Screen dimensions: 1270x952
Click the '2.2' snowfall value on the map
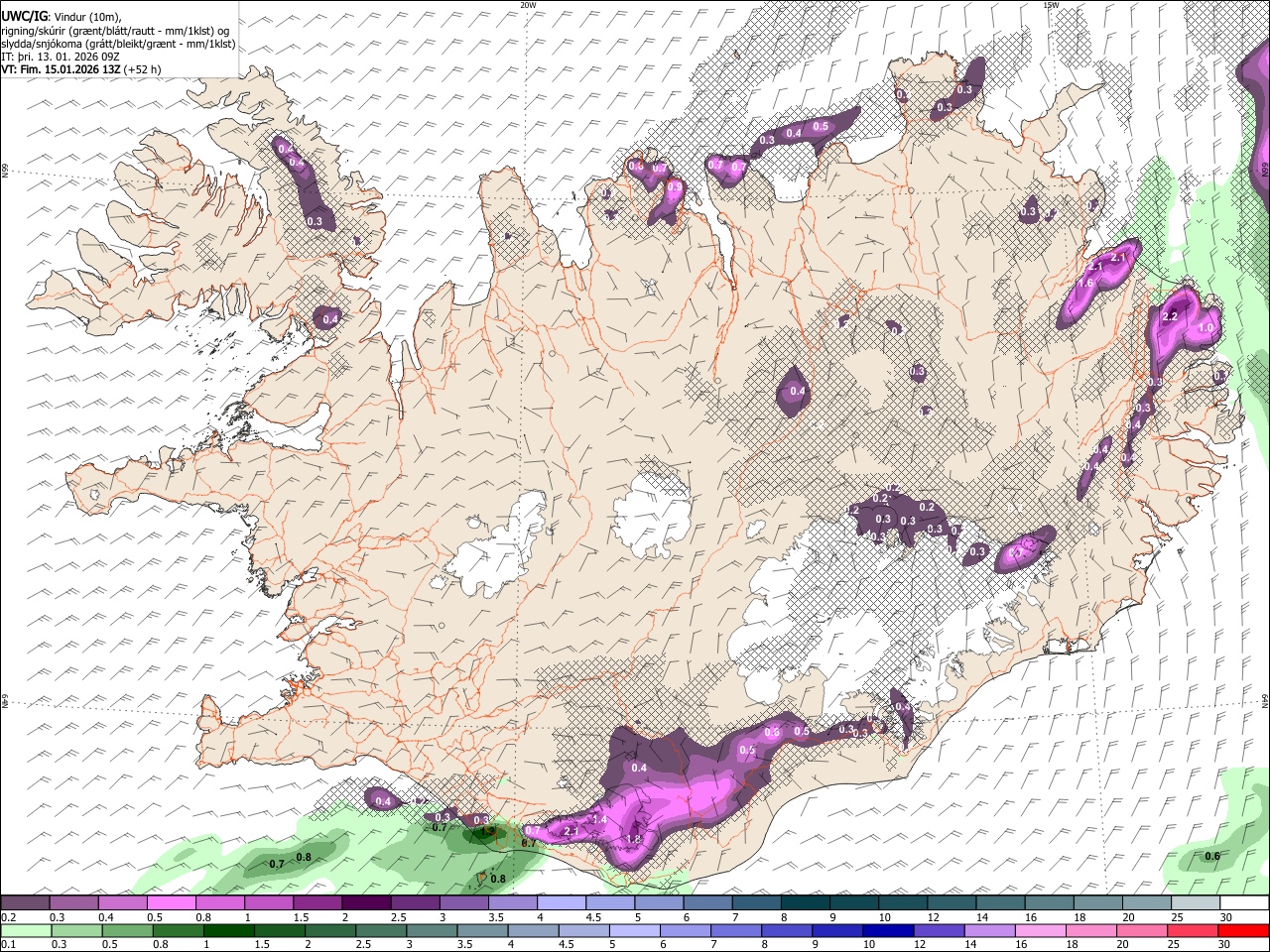point(1169,316)
